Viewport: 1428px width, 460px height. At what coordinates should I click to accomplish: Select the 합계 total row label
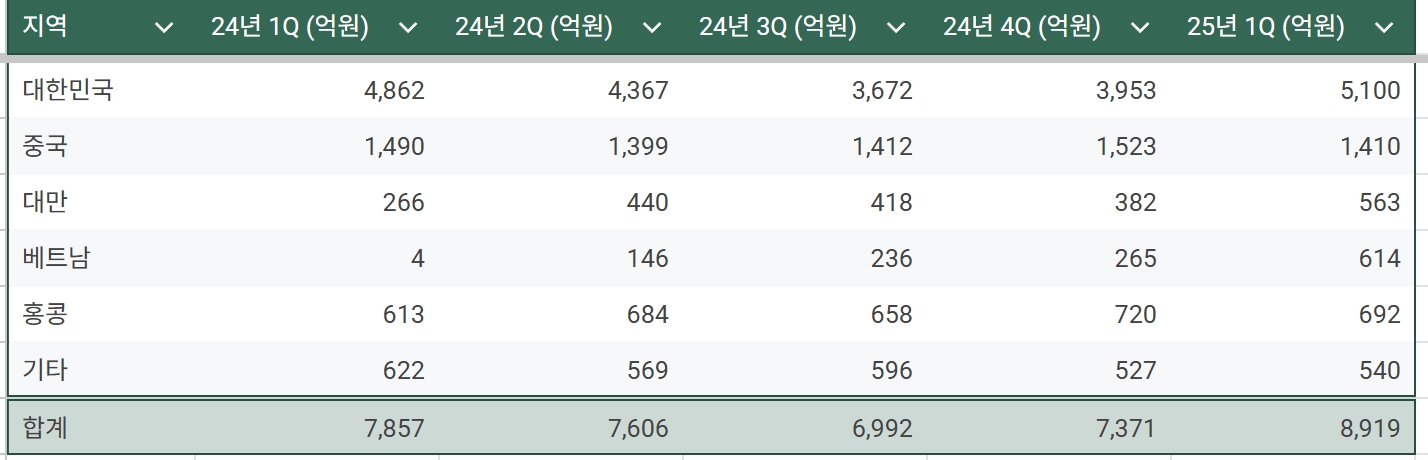click(45, 430)
